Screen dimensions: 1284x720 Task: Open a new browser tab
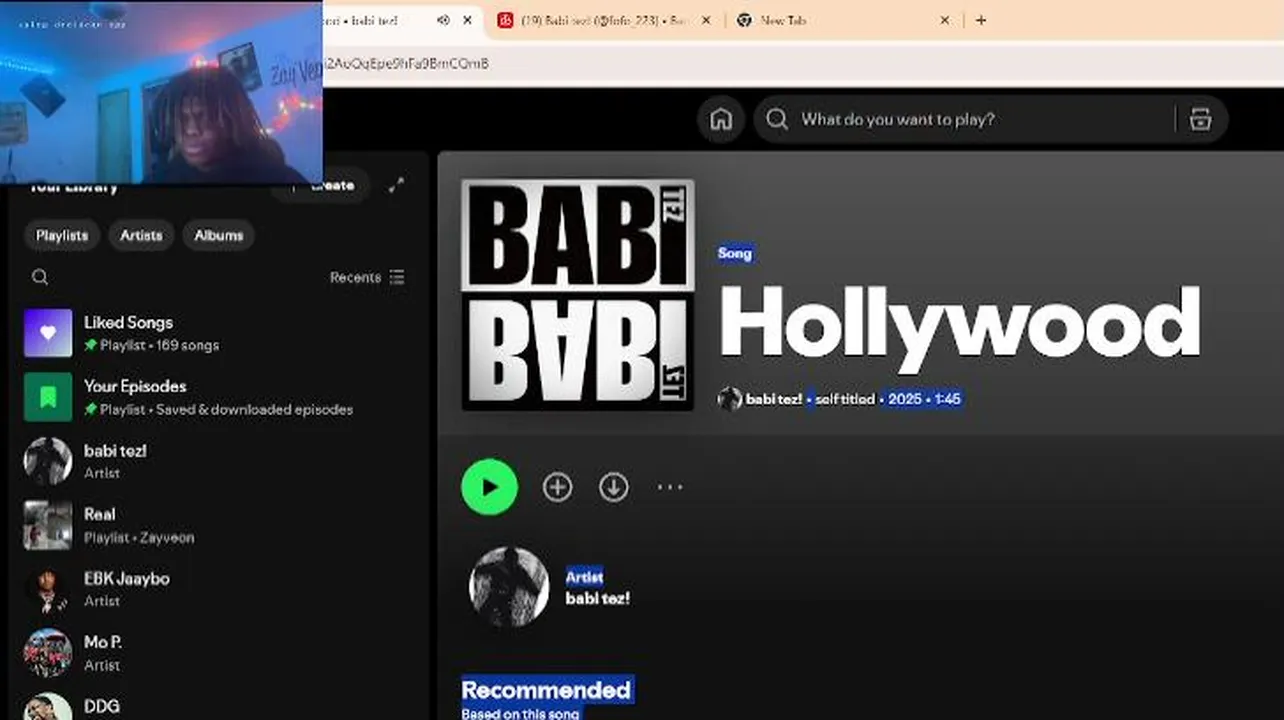981,20
